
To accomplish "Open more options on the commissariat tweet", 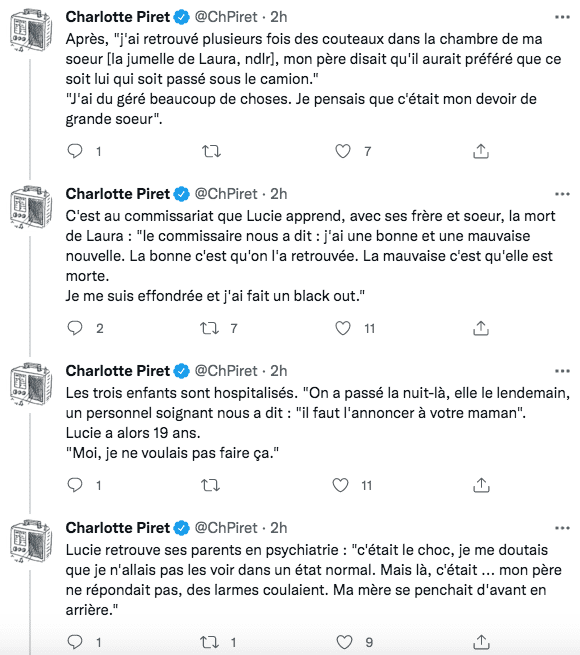I will pos(562,194).
